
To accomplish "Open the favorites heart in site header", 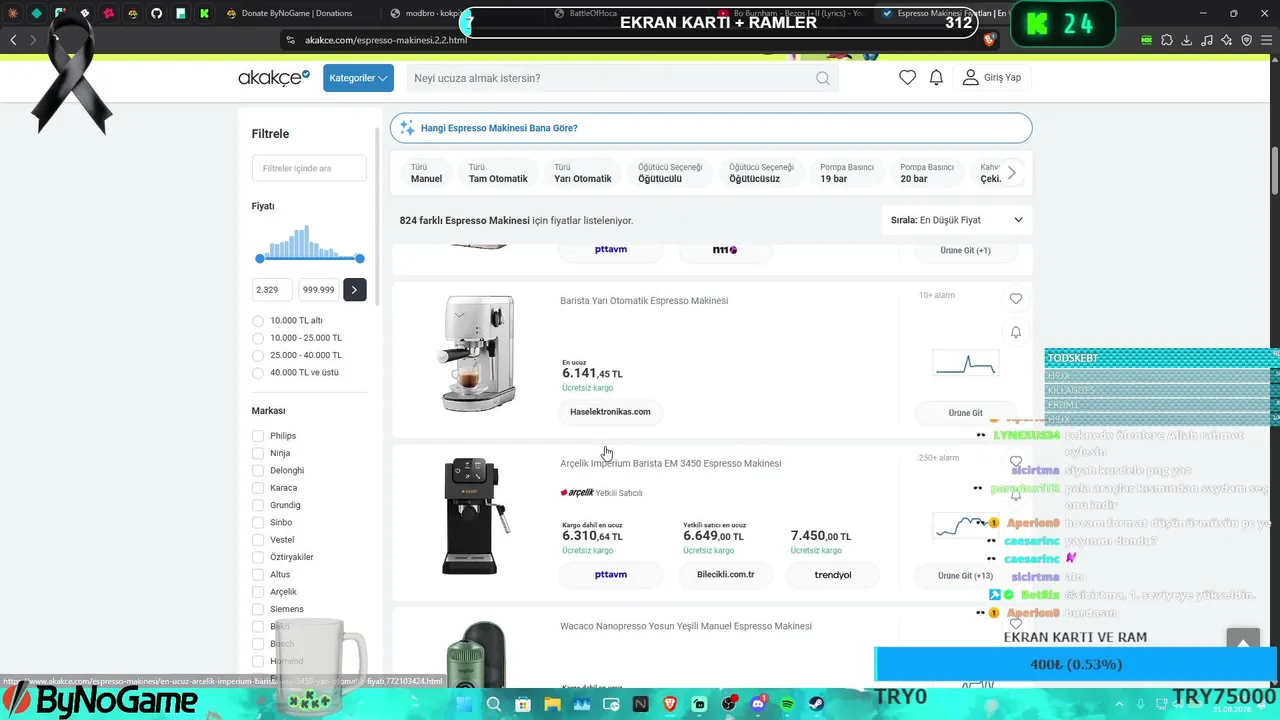I will click(907, 78).
